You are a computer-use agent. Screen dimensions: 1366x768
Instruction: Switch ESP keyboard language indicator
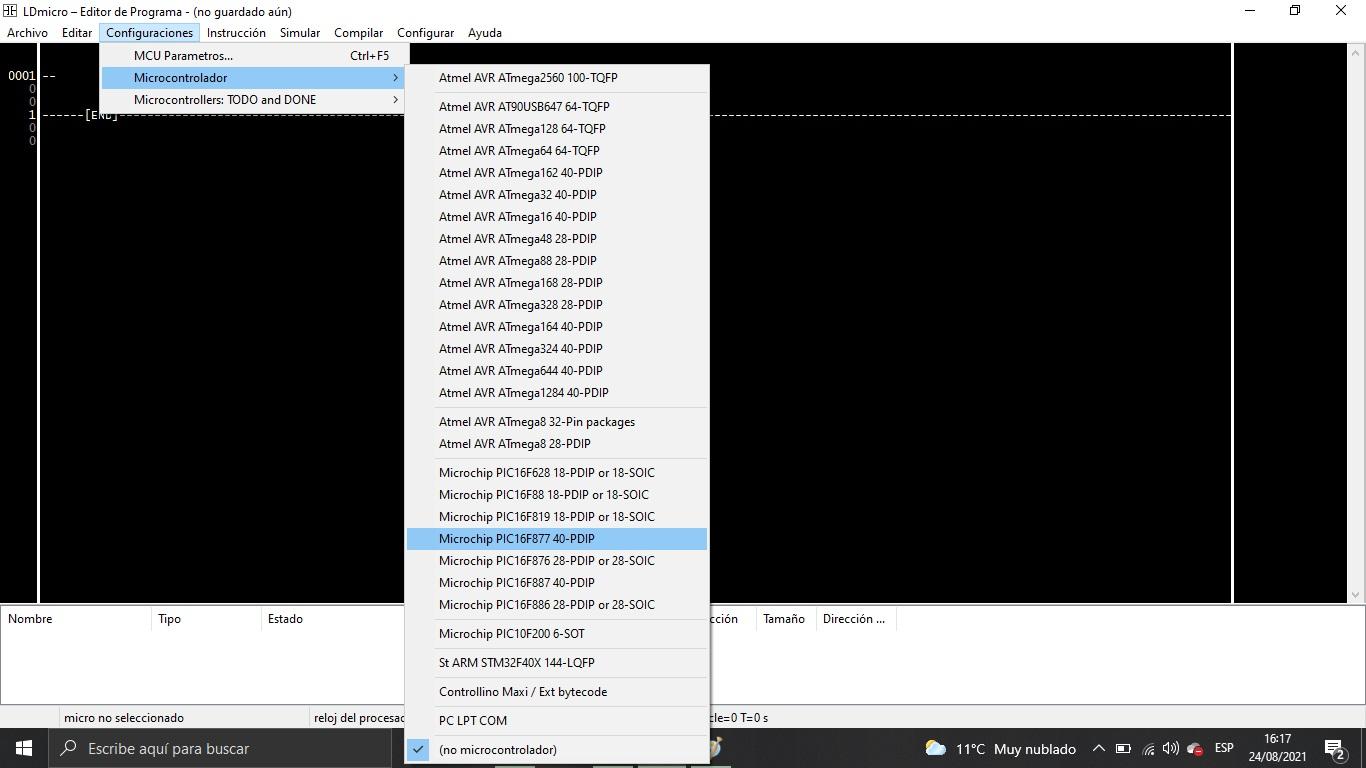[1224, 748]
